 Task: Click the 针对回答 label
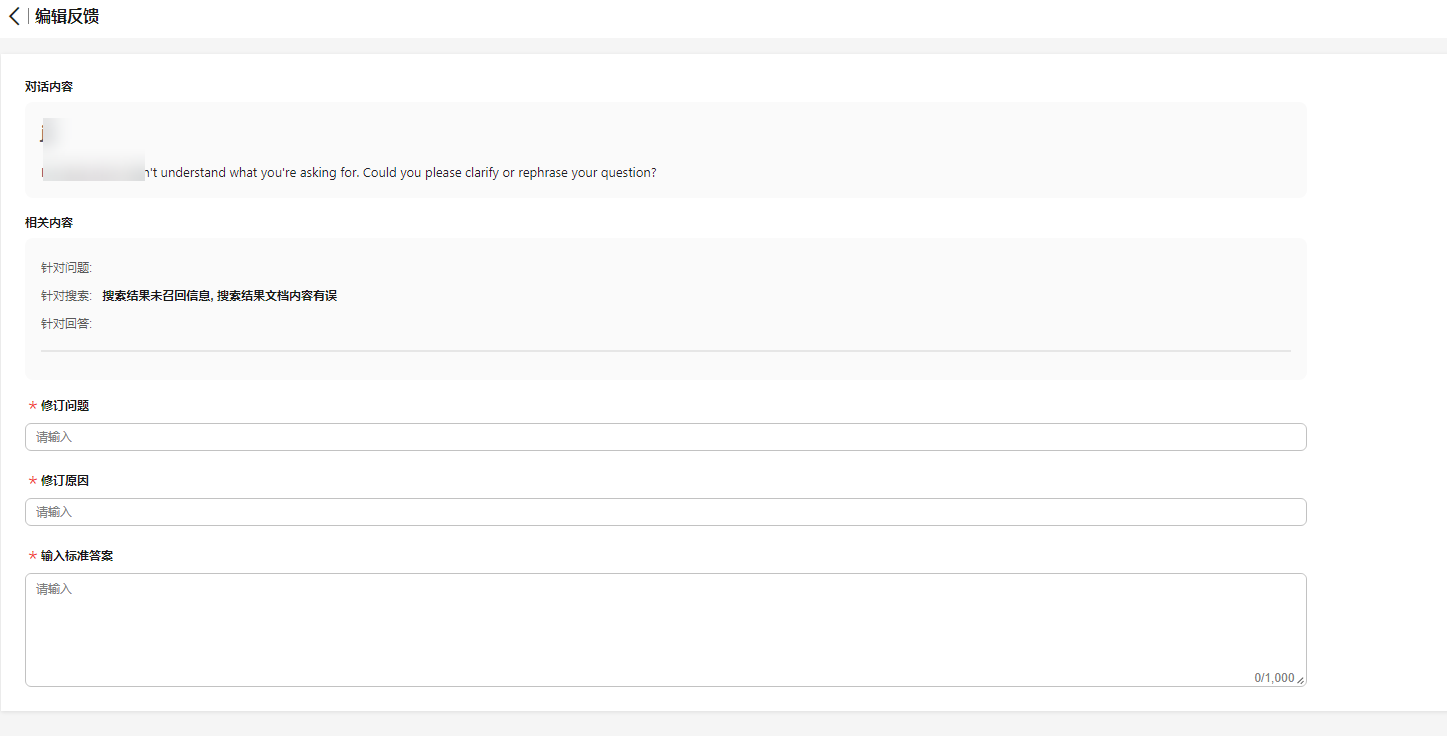(x=66, y=324)
